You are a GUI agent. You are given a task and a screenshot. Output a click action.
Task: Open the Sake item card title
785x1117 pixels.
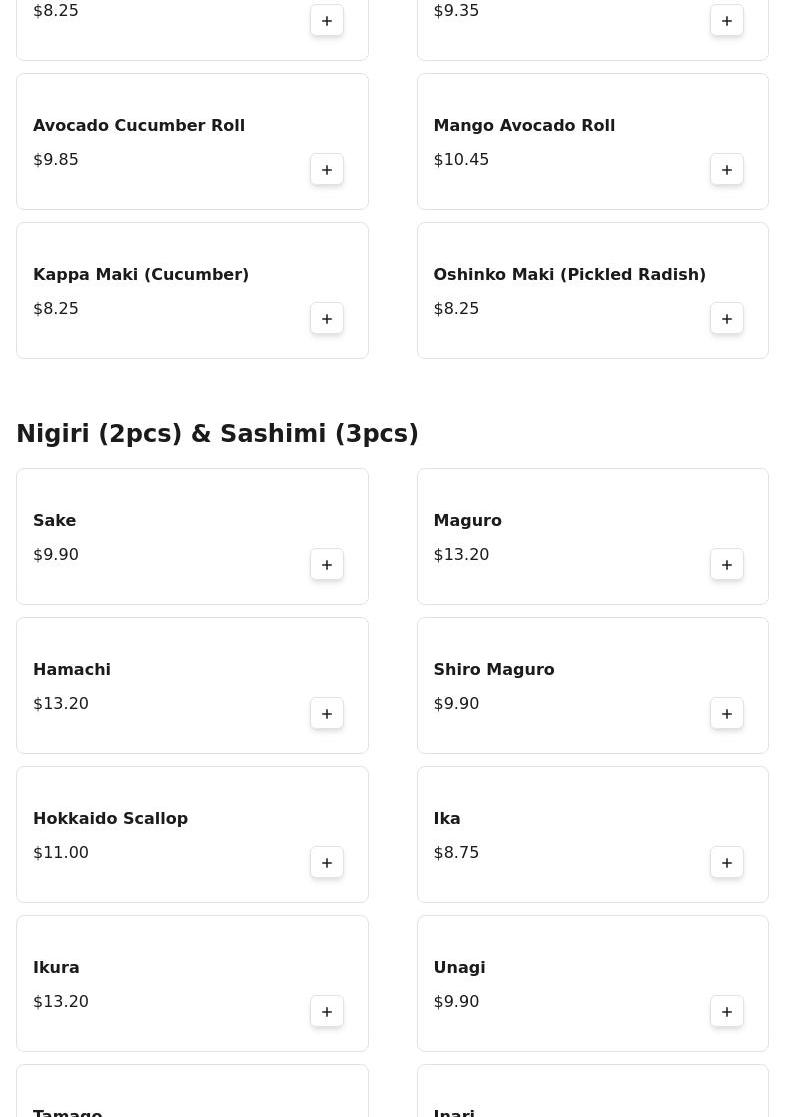pyautogui.click(x=55, y=521)
